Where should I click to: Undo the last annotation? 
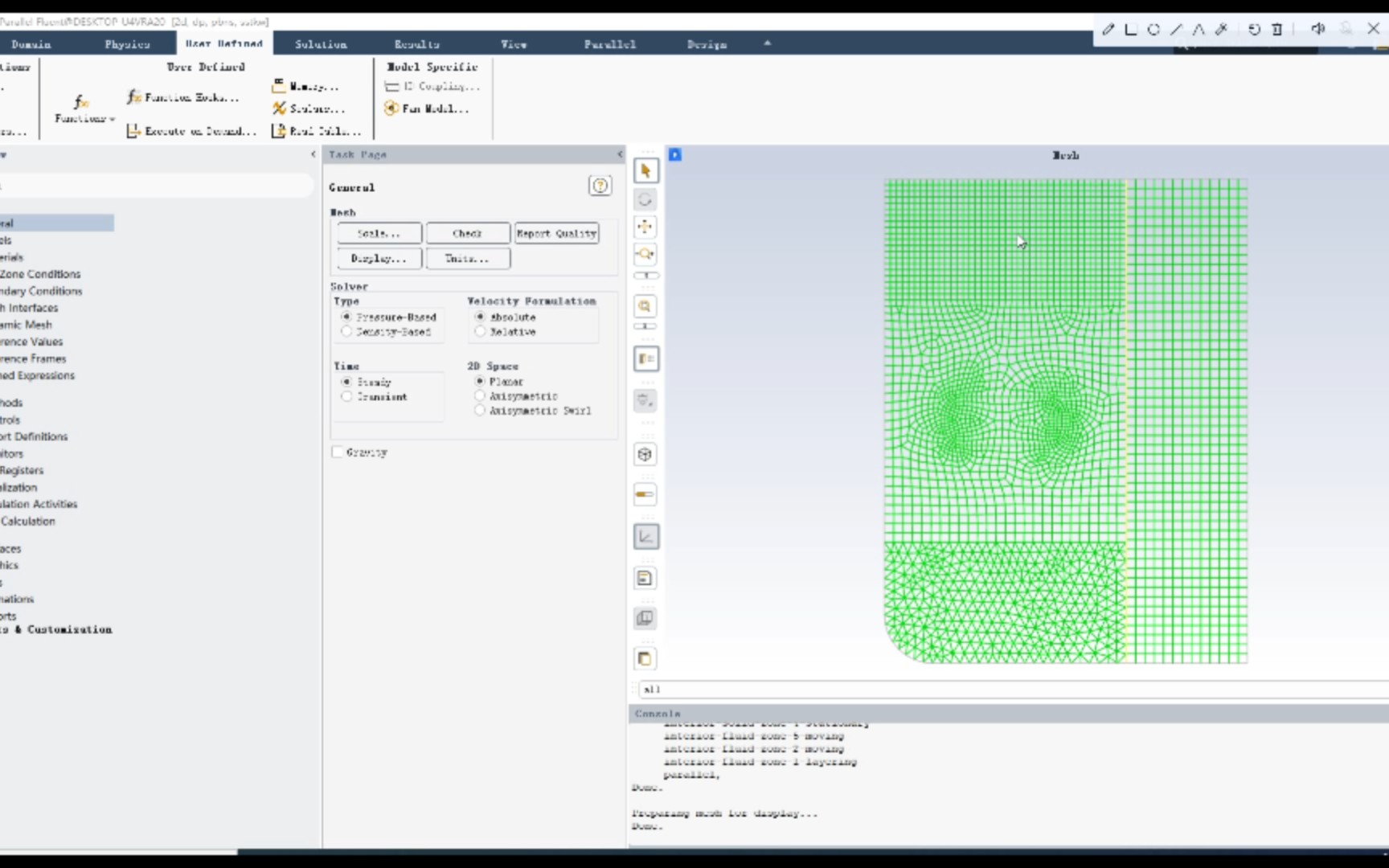coord(1254,29)
